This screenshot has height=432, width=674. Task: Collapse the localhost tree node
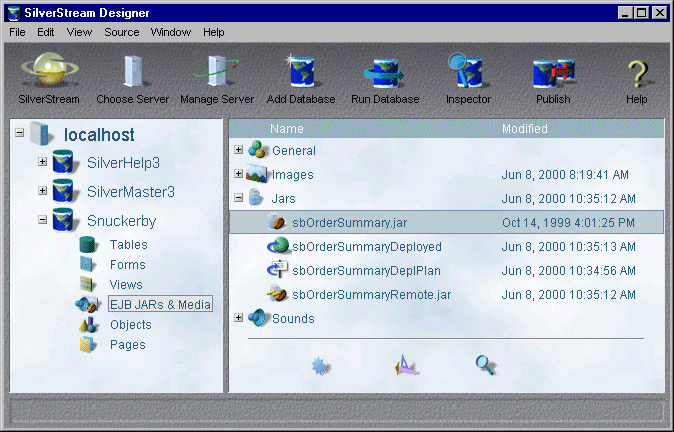pos(20,132)
